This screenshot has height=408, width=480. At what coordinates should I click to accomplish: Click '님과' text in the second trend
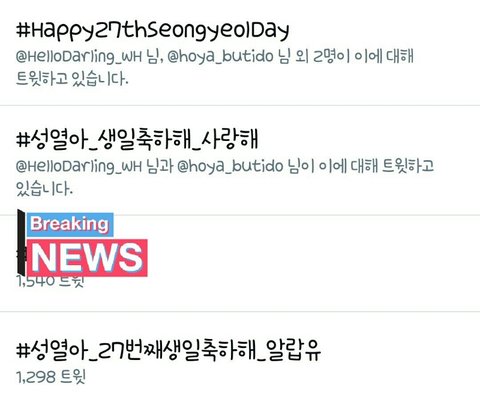[x=159, y=166]
